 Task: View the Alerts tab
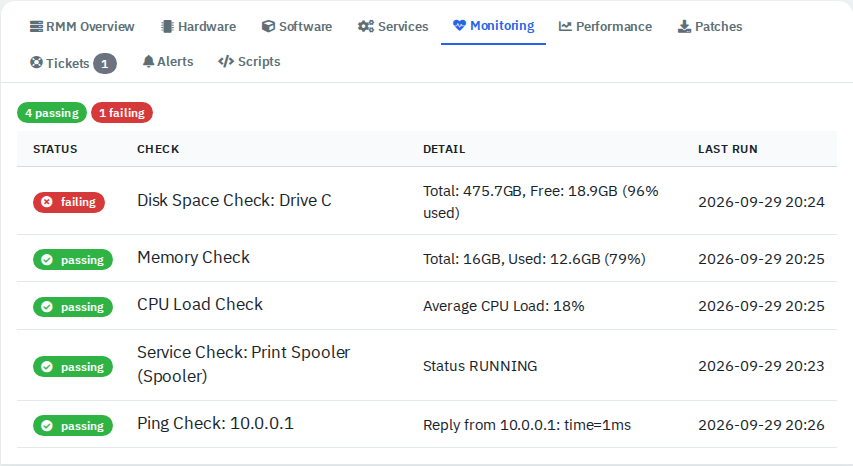[168, 61]
